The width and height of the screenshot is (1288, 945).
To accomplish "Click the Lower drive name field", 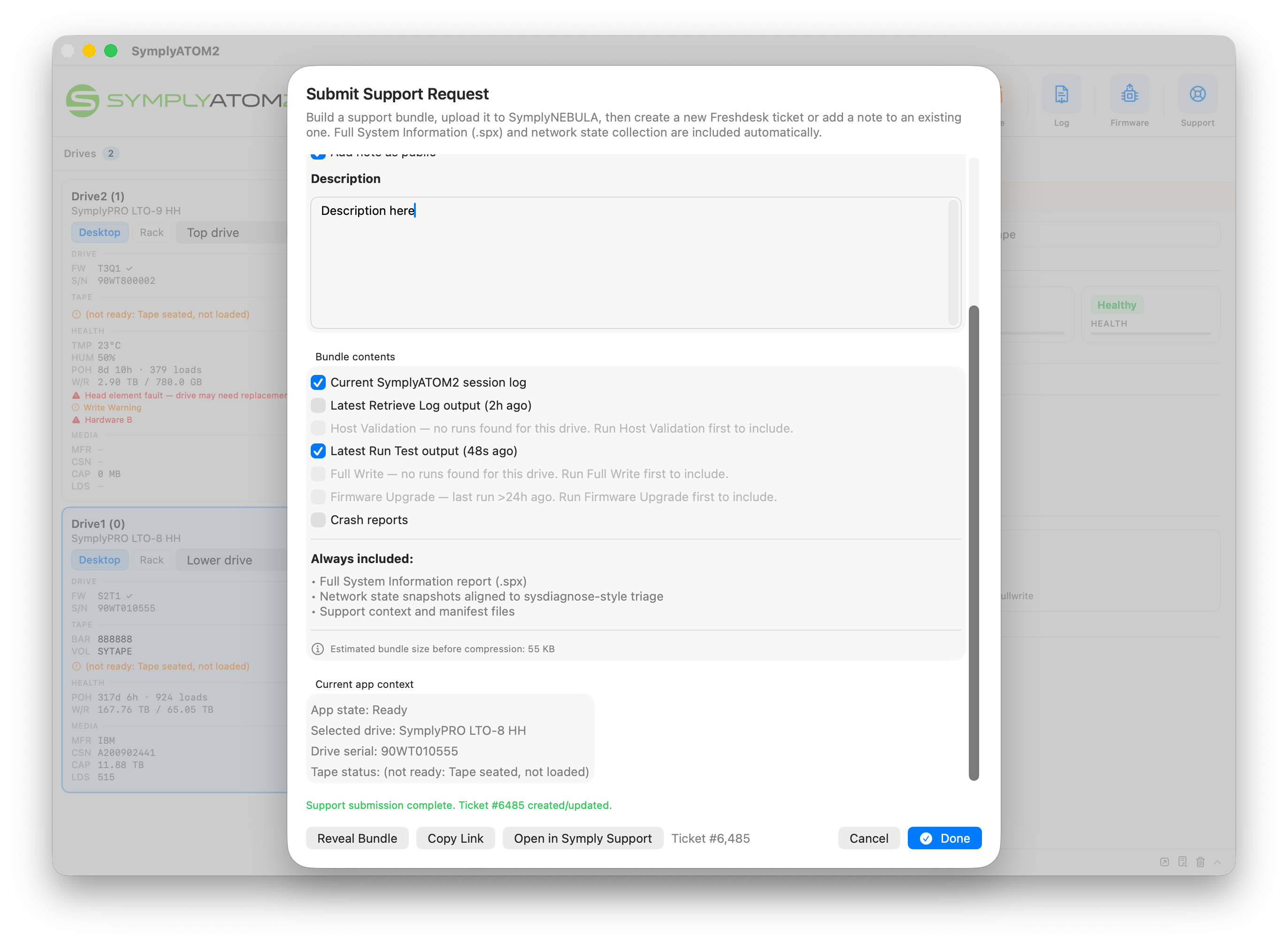I will [232, 559].
